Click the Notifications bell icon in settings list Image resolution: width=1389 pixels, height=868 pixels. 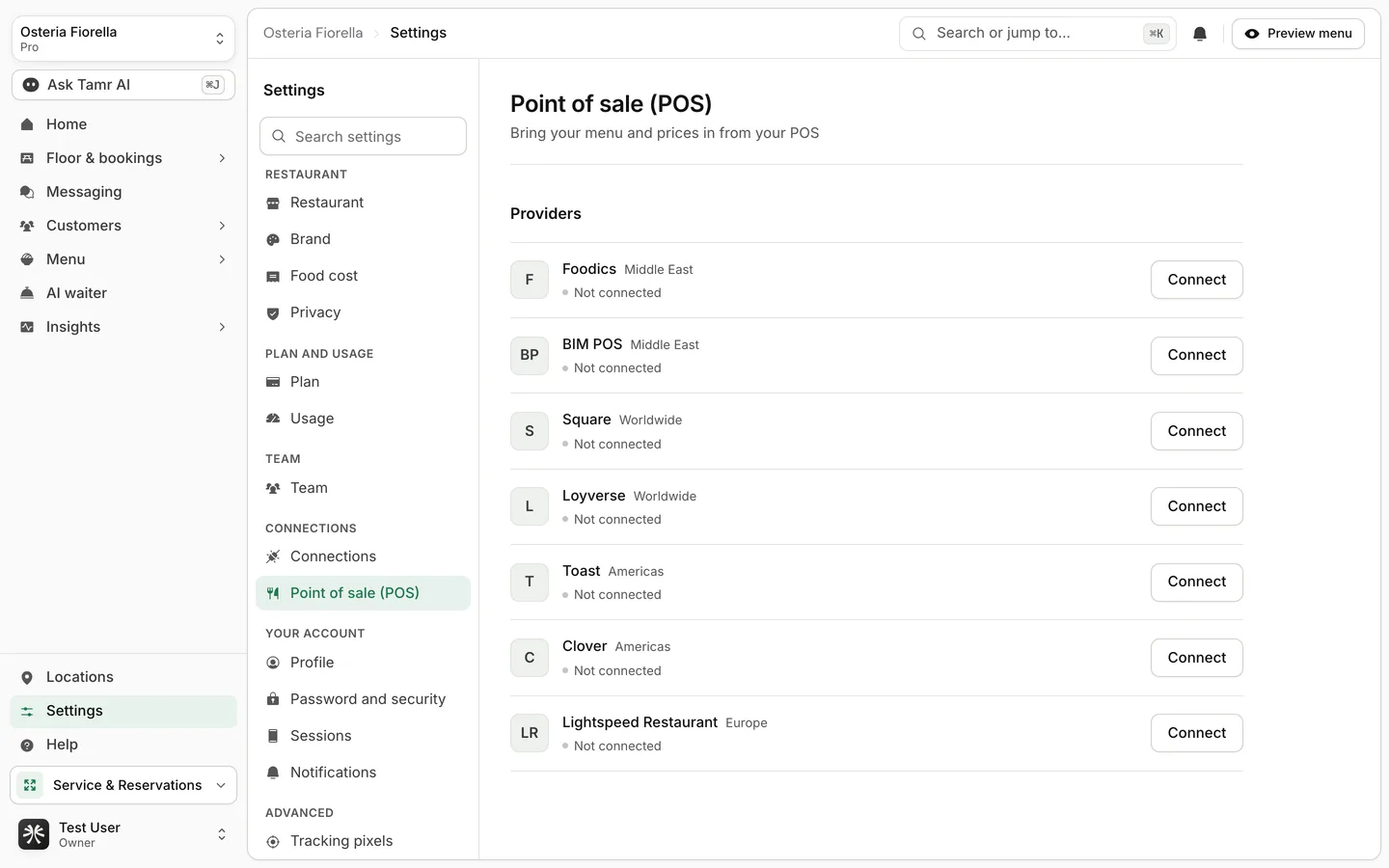point(273,773)
